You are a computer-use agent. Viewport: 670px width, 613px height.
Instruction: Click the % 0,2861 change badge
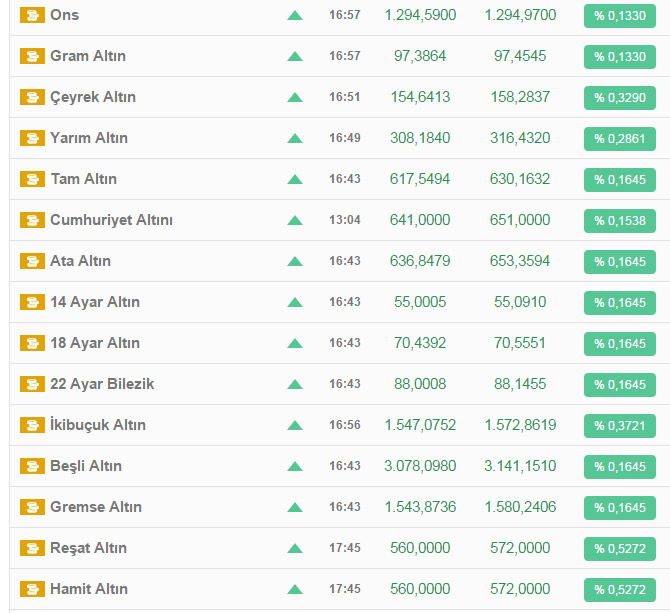(619, 138)
